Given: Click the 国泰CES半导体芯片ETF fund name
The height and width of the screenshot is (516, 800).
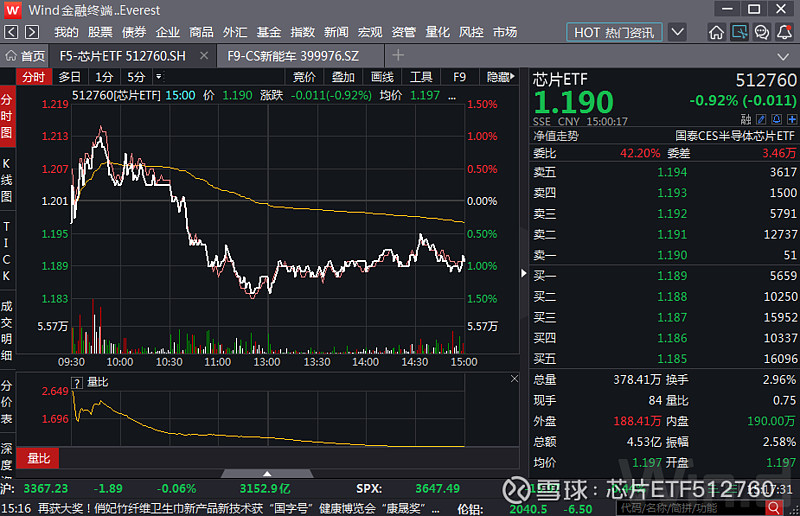Looking at the screenshot, I should [x=735, y=136].
